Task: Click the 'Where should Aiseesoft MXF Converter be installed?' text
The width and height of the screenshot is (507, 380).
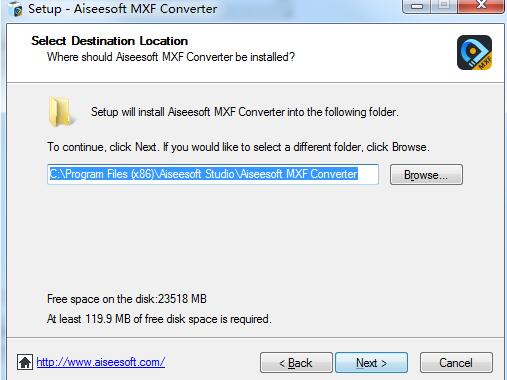Action: click(171, 57)
